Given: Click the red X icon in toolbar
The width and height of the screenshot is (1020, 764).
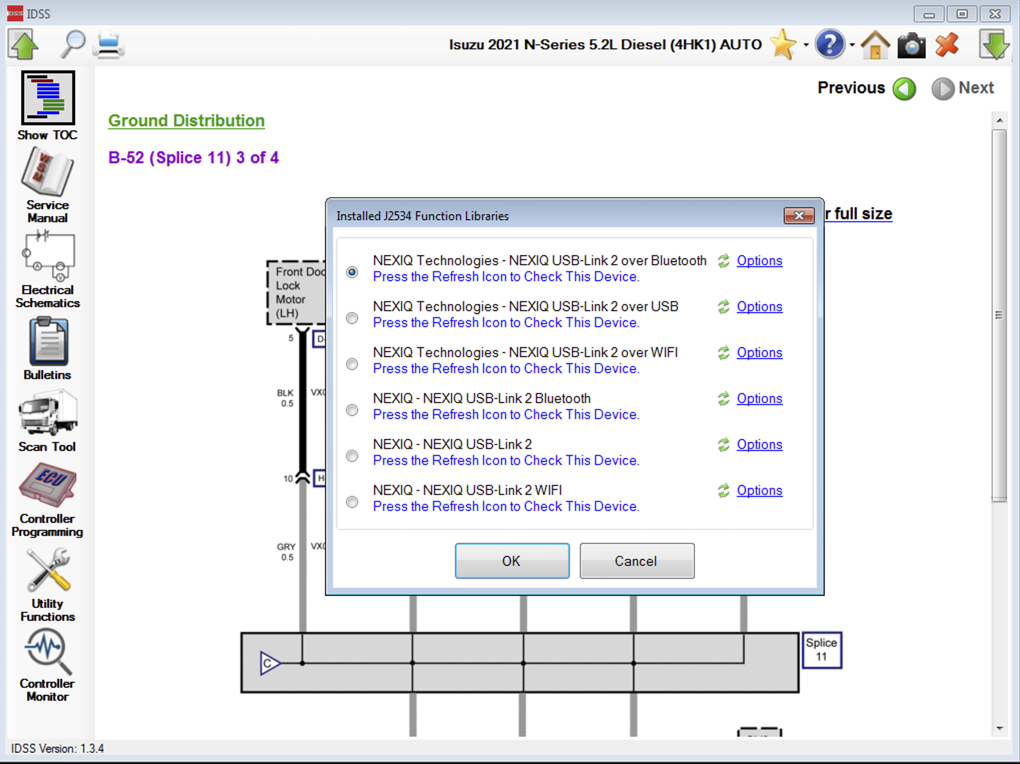Looking at the screenshot, I should tap(947, 45).
